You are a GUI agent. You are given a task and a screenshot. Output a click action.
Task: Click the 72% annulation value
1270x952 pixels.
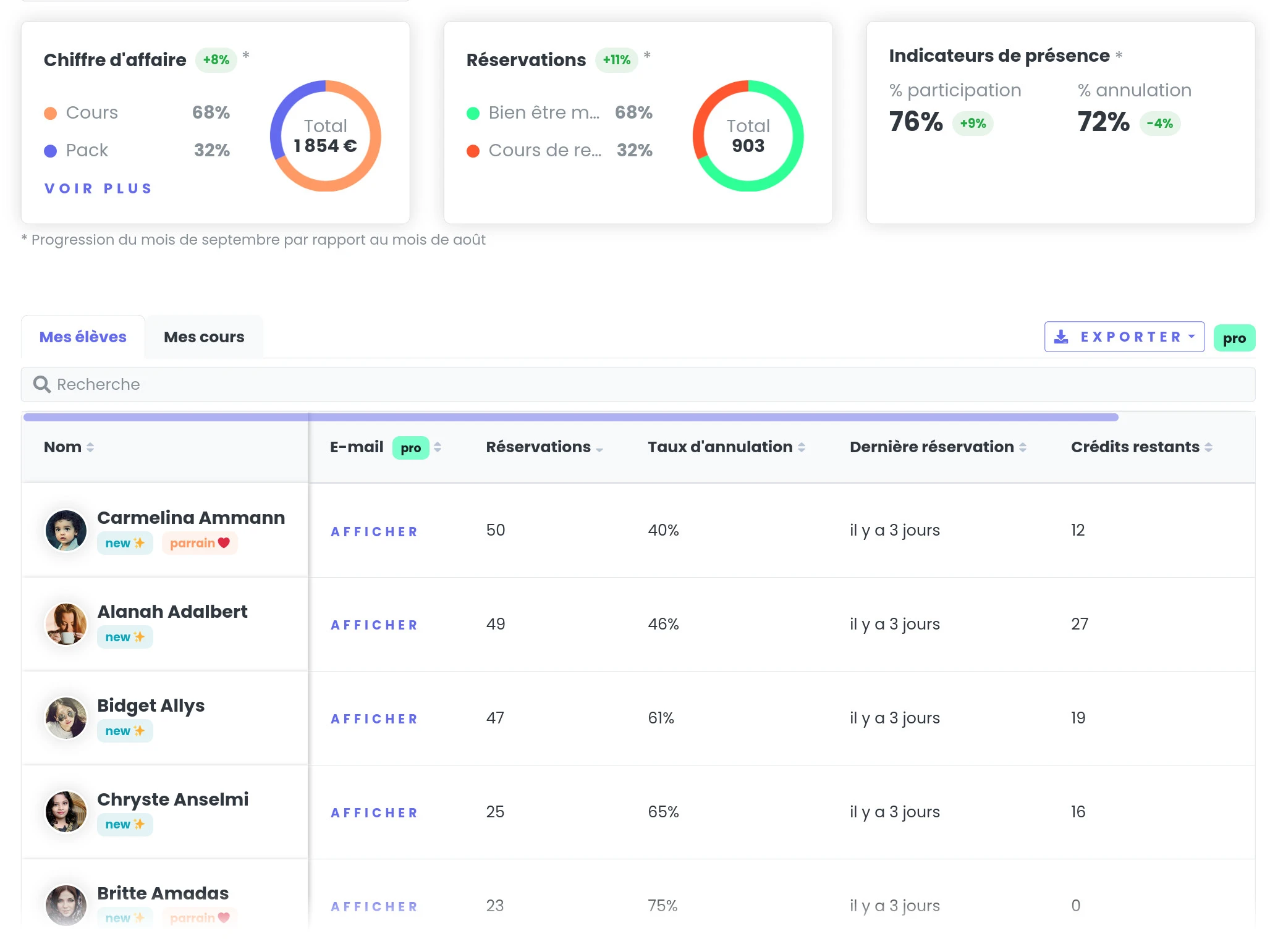pos(1103,122)
